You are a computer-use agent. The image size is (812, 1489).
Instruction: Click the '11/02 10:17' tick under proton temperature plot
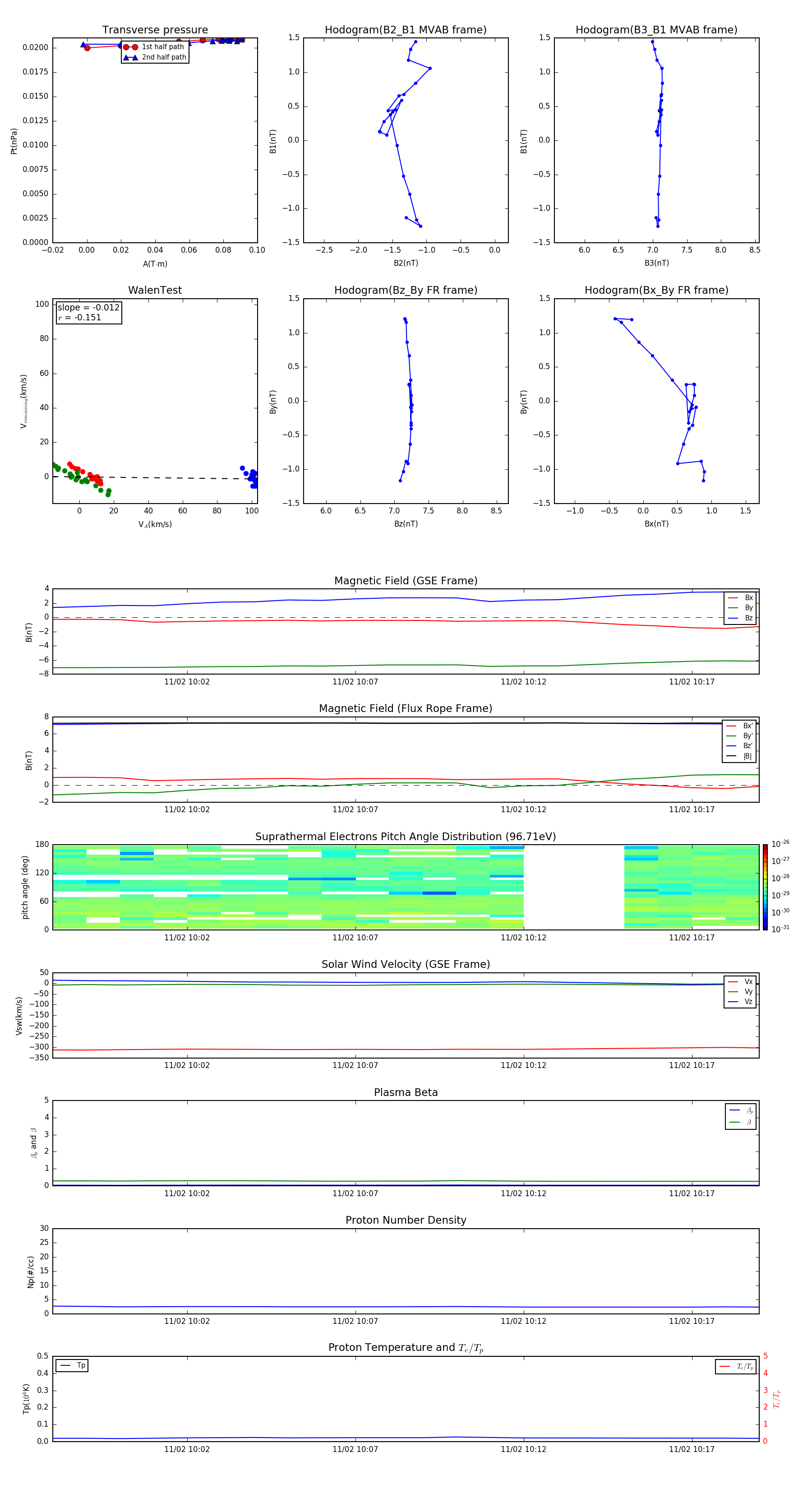[691, 1449]
